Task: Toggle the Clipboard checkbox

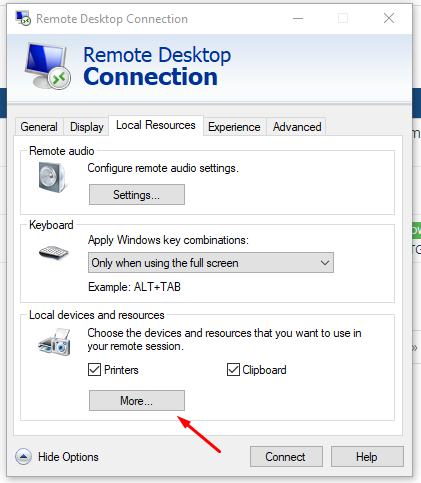Action: pos(233,370)
